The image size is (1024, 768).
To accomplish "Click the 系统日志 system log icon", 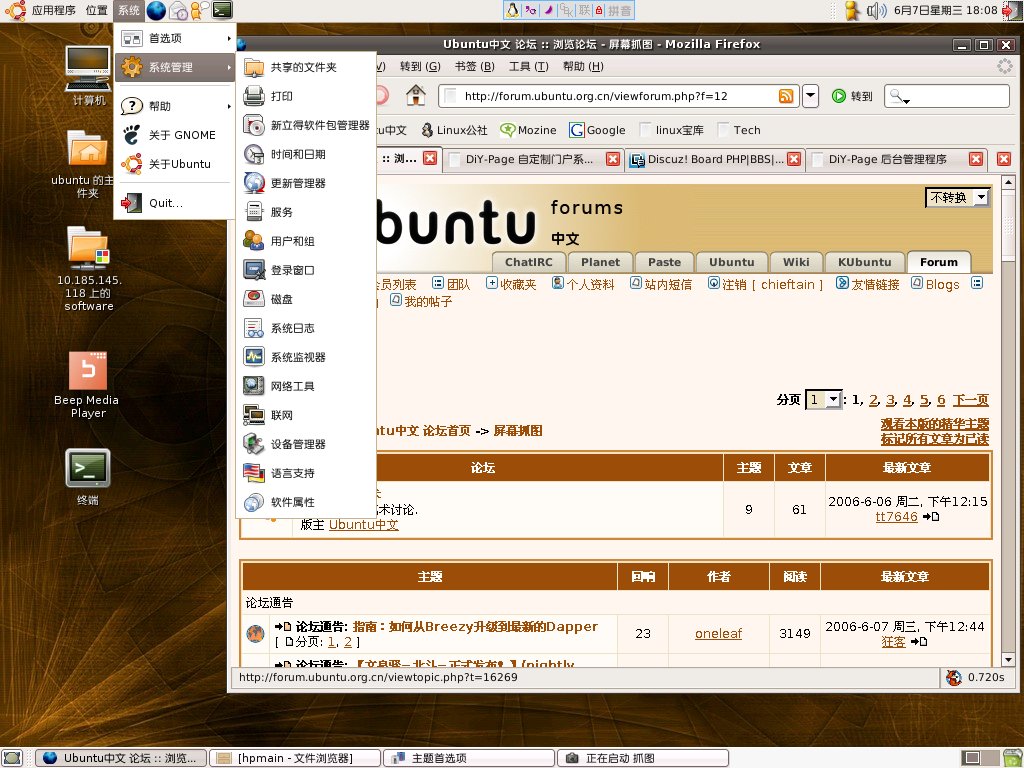I will [x=253, y=328].
